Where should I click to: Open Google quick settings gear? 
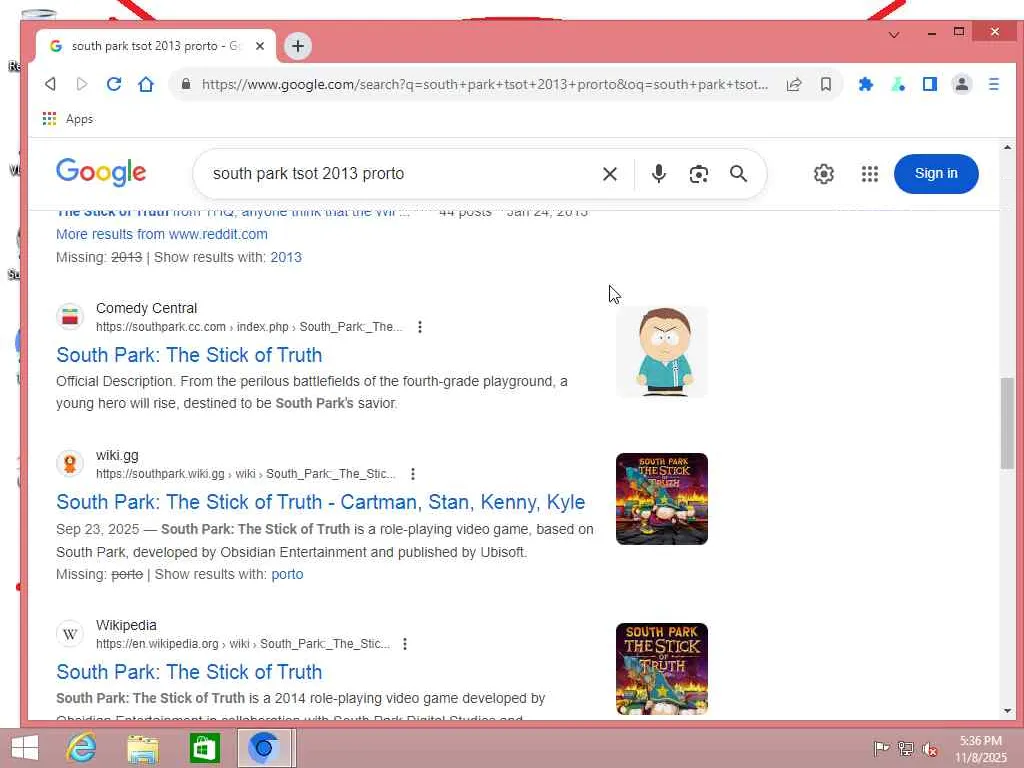[824, 174]
